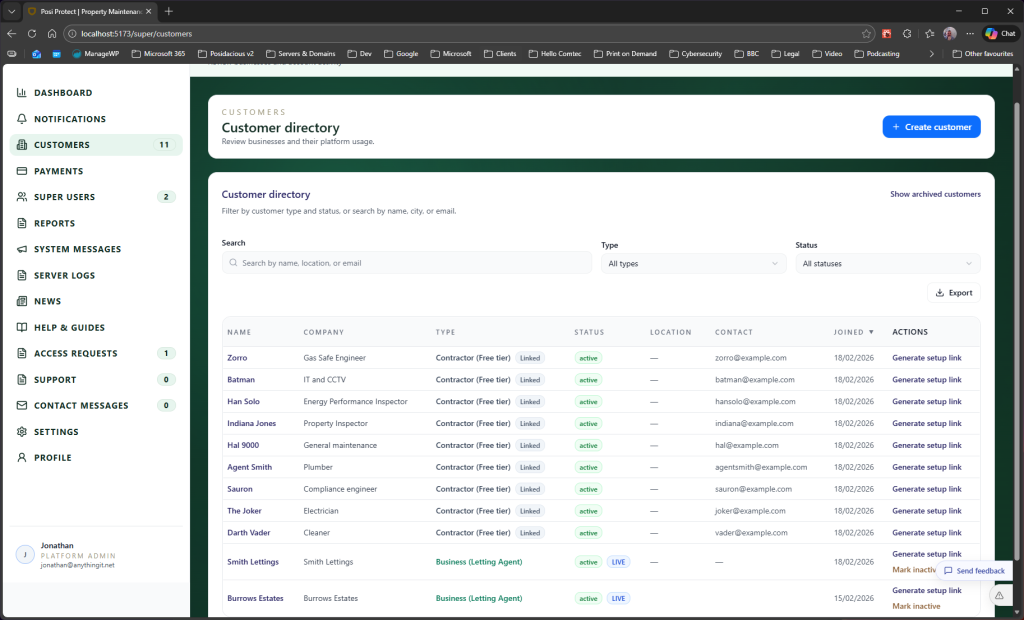Generate setup link for Batman
The height and width of the screenshot is (620, 1024).
point(926,380)
